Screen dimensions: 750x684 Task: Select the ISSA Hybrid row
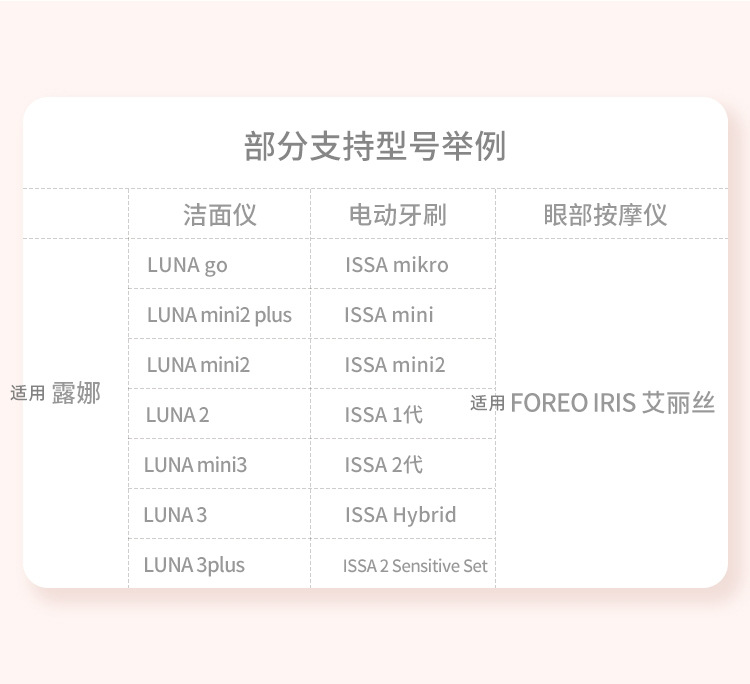coord(401,515)
